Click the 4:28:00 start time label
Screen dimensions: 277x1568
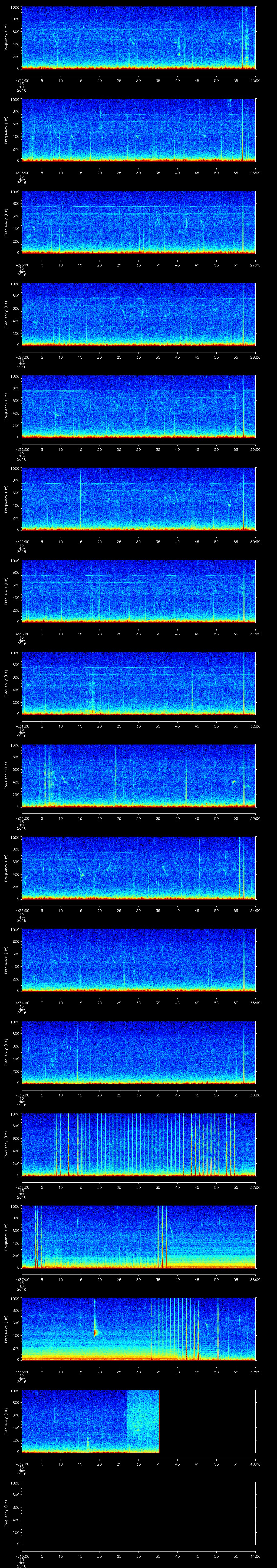[x=22, y=449]
